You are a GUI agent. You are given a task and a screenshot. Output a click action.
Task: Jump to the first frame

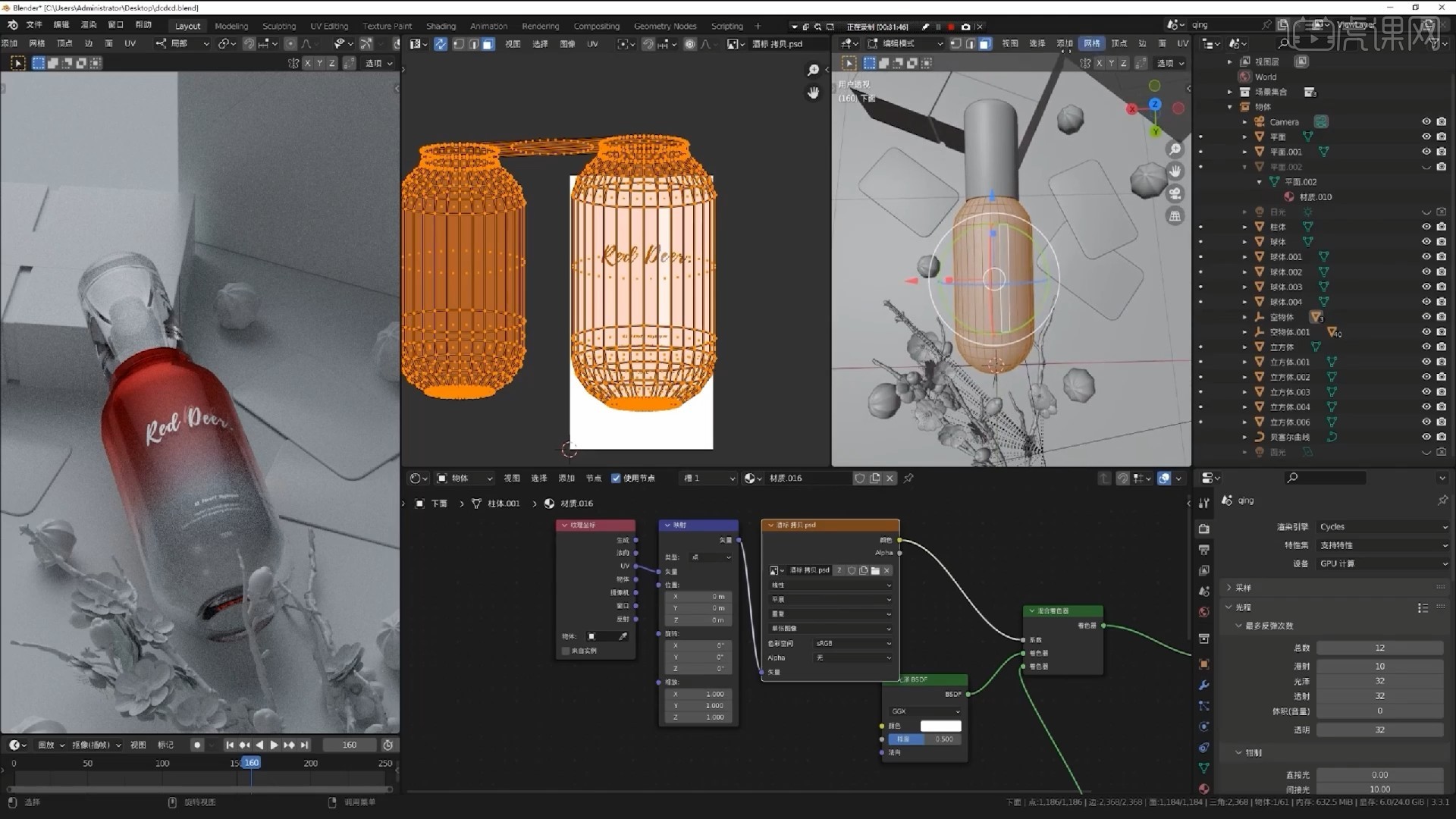click(230, 745)
